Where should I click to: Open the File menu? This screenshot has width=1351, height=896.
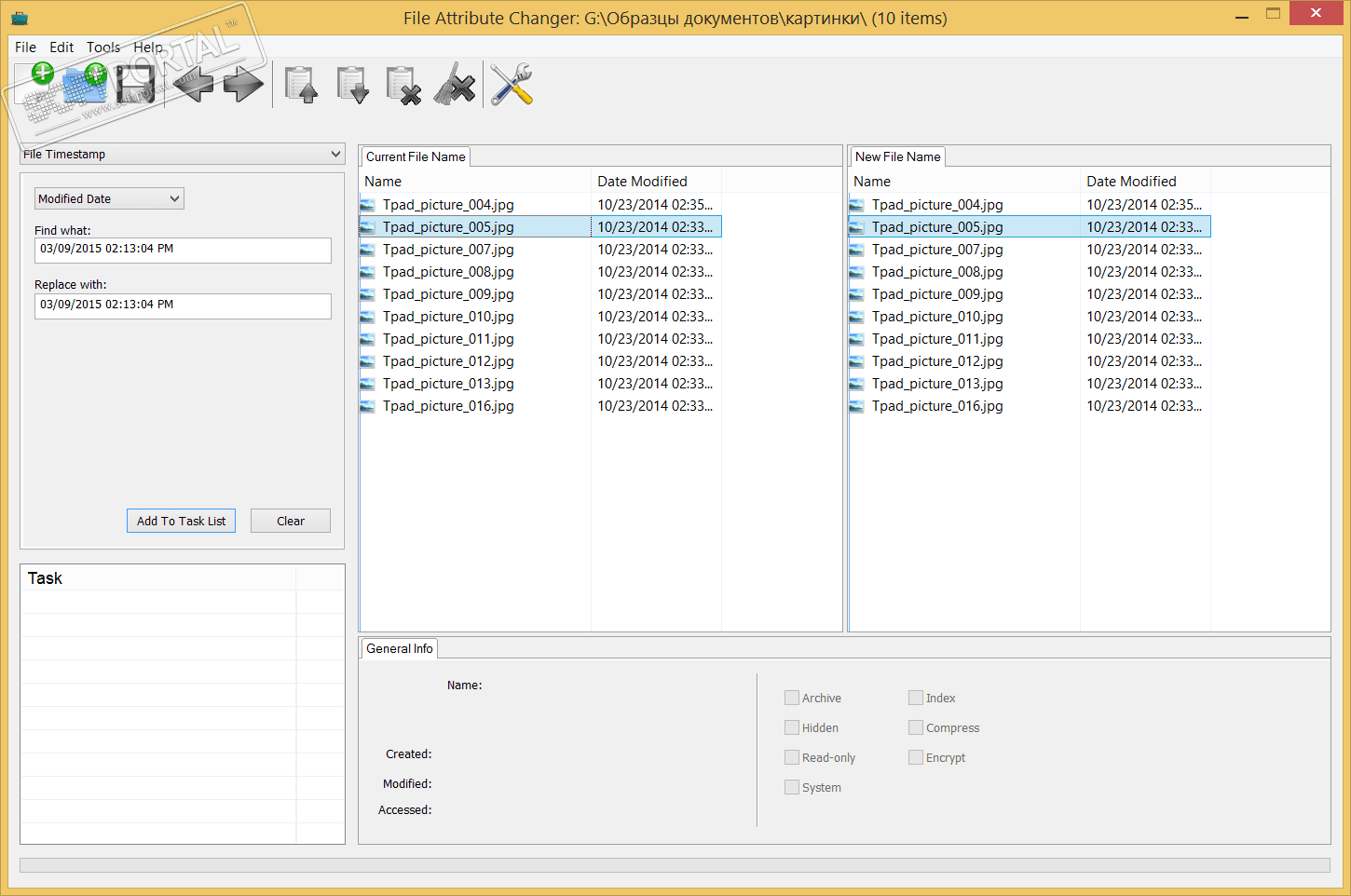click(x=25, y=48)
